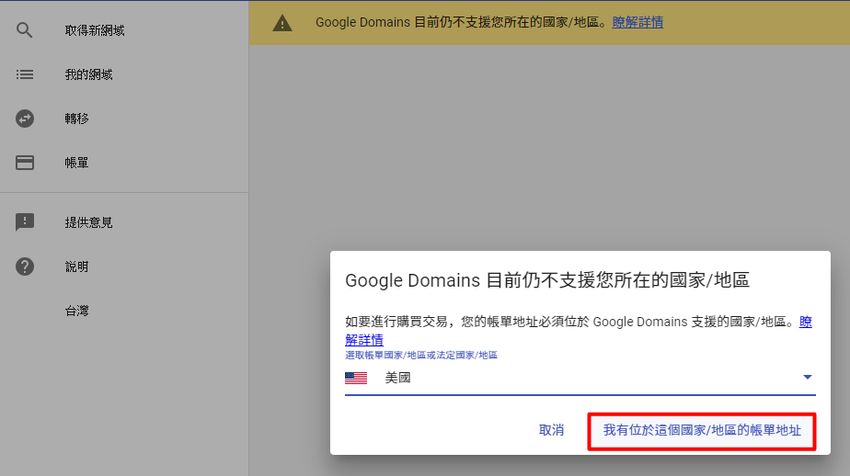Click the US flag in country selector
Screen dimensions: 850x476
coord(356,377)
